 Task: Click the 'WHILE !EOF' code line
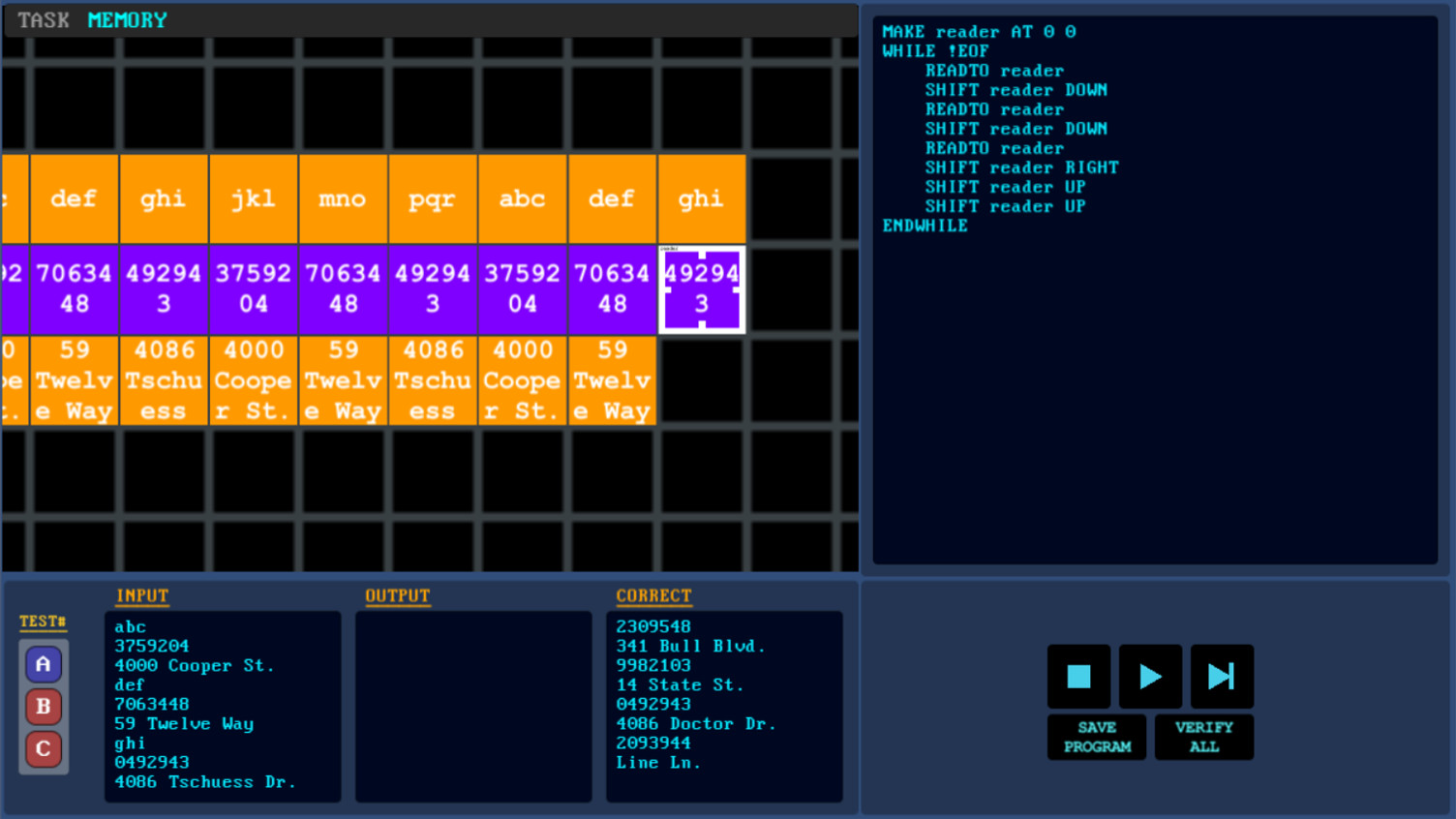point(935,51)
